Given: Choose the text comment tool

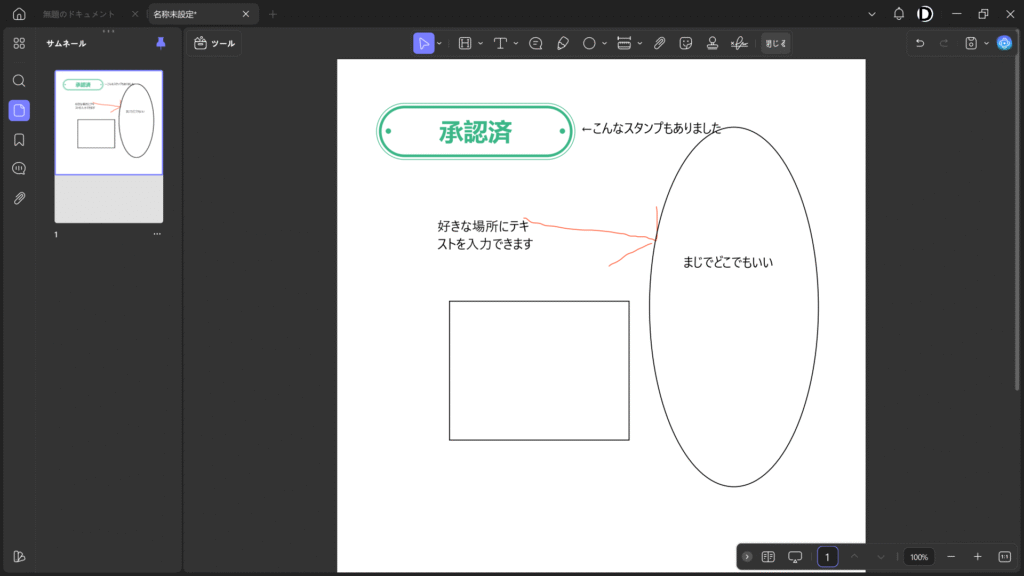Looking at the screenshot, I should 500,43.
